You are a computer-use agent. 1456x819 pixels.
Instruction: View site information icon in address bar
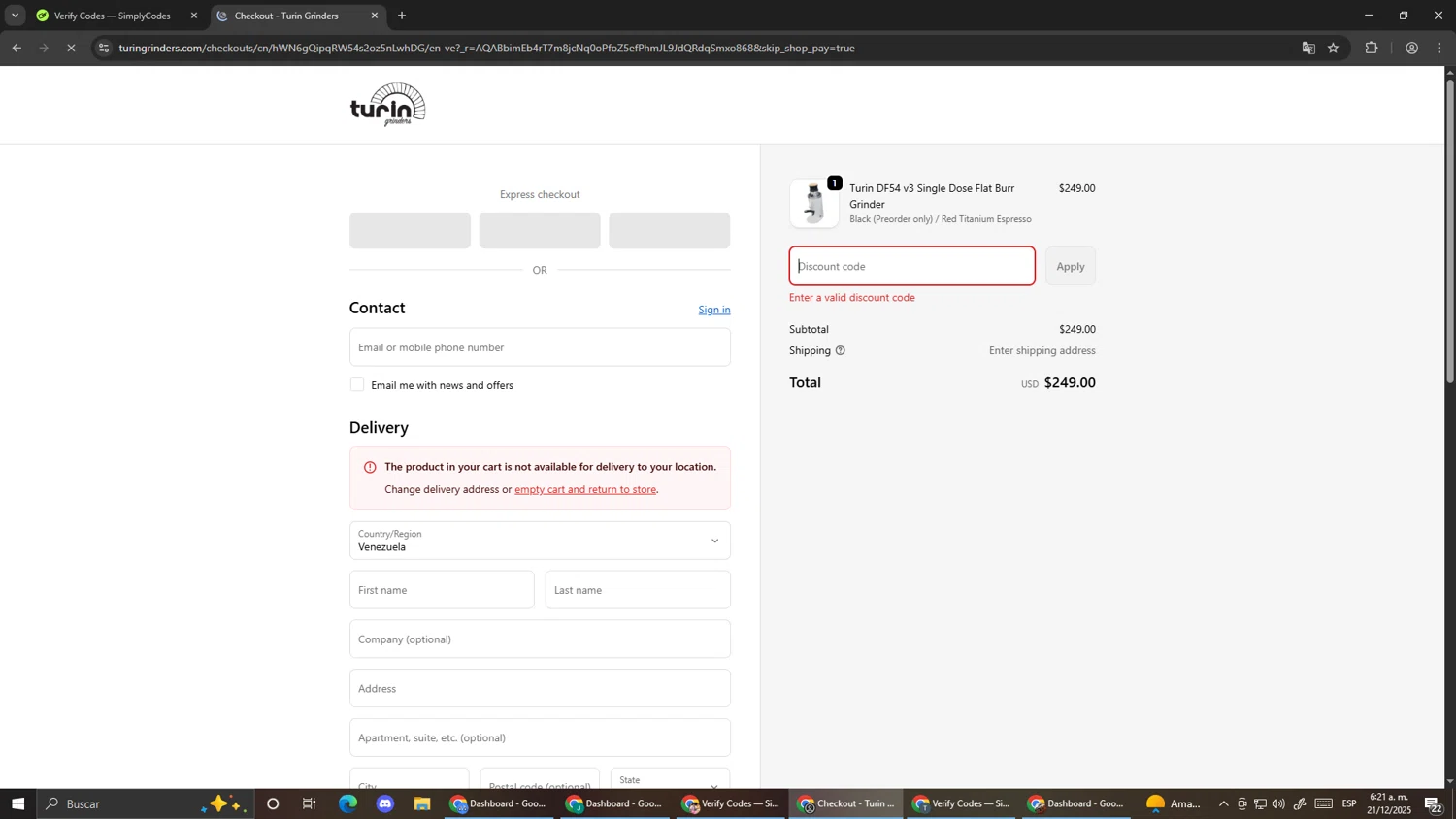click(x=105, y=48)
